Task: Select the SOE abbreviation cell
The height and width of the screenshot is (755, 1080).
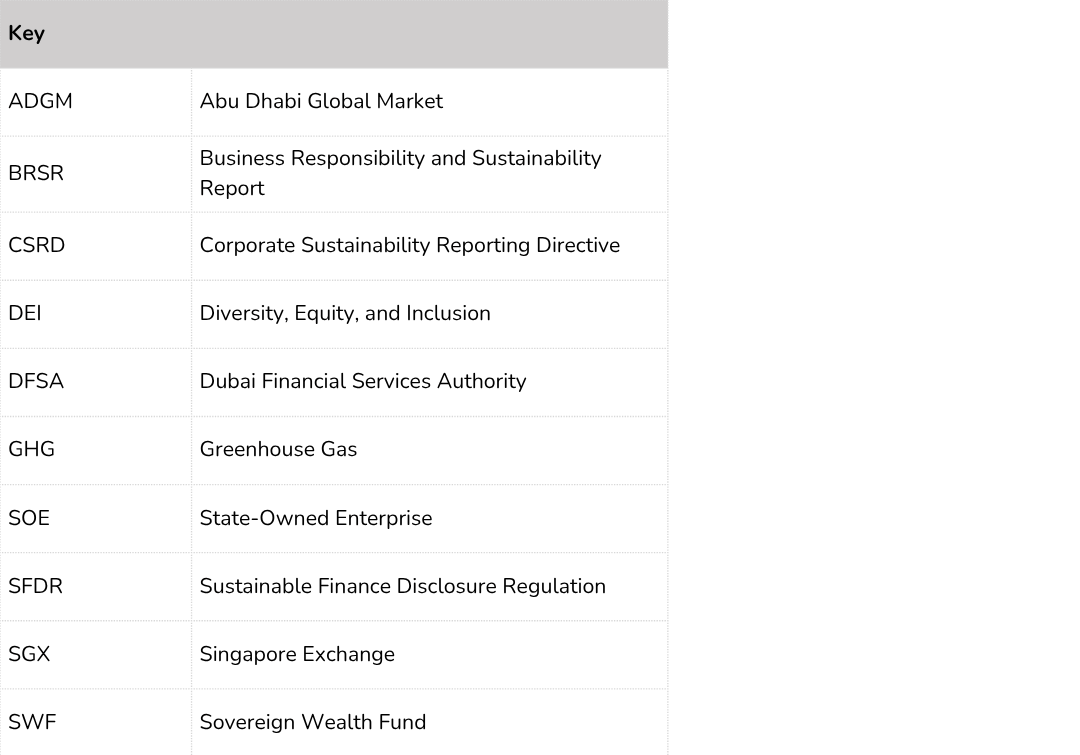Action: (96, 519)
